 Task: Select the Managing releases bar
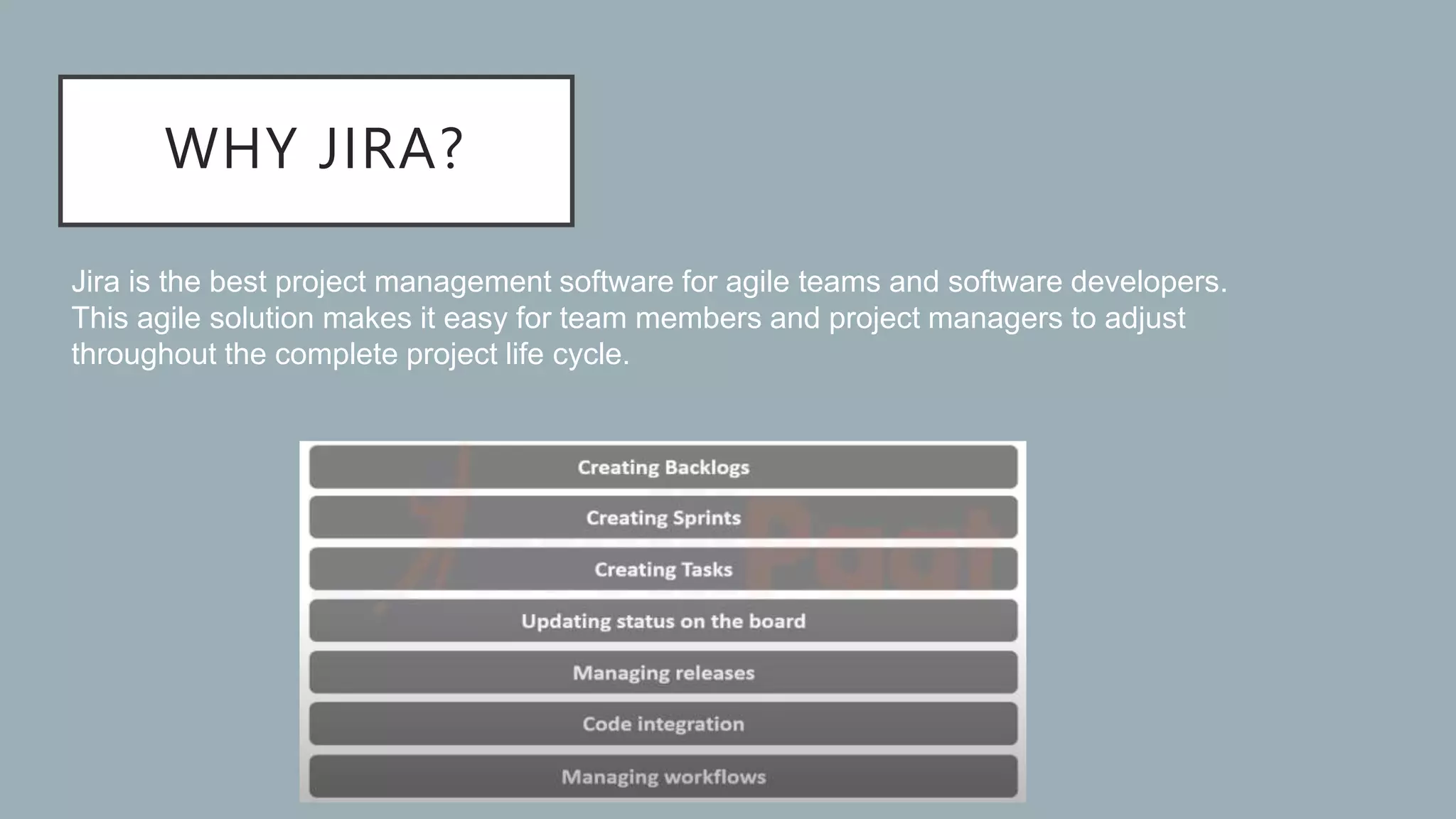click(663, 673)
